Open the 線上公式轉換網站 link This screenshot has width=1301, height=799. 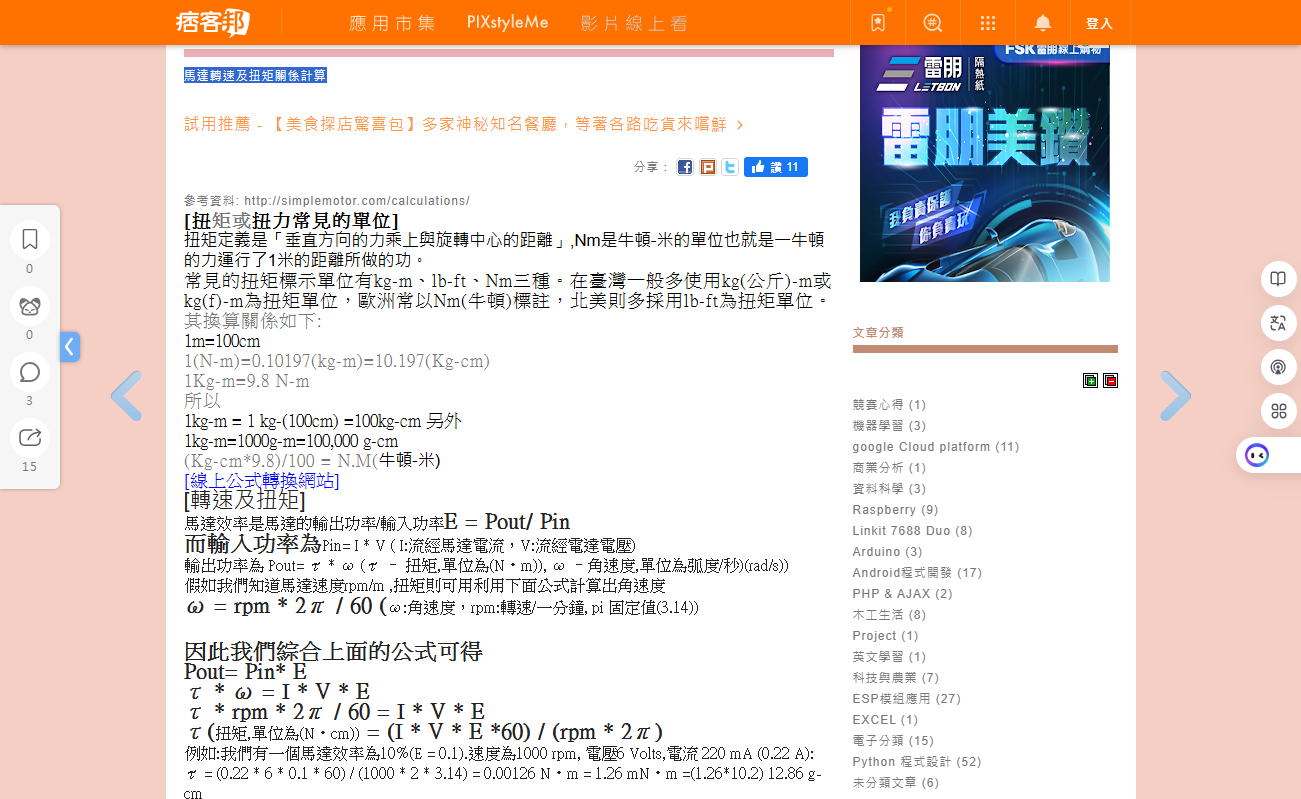[262, 481]
